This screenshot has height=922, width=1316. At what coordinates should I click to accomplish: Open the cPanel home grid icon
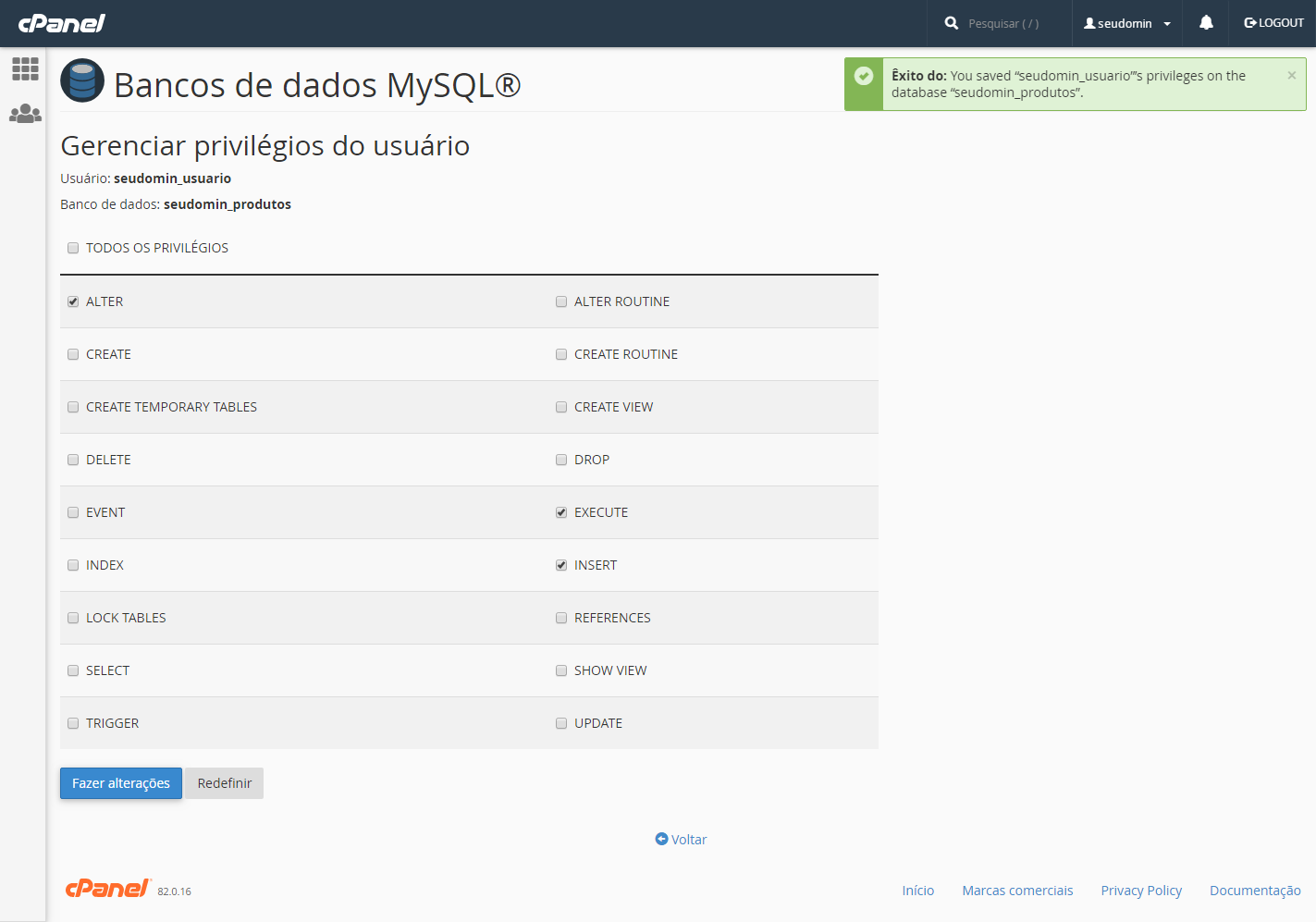[25, 68]
